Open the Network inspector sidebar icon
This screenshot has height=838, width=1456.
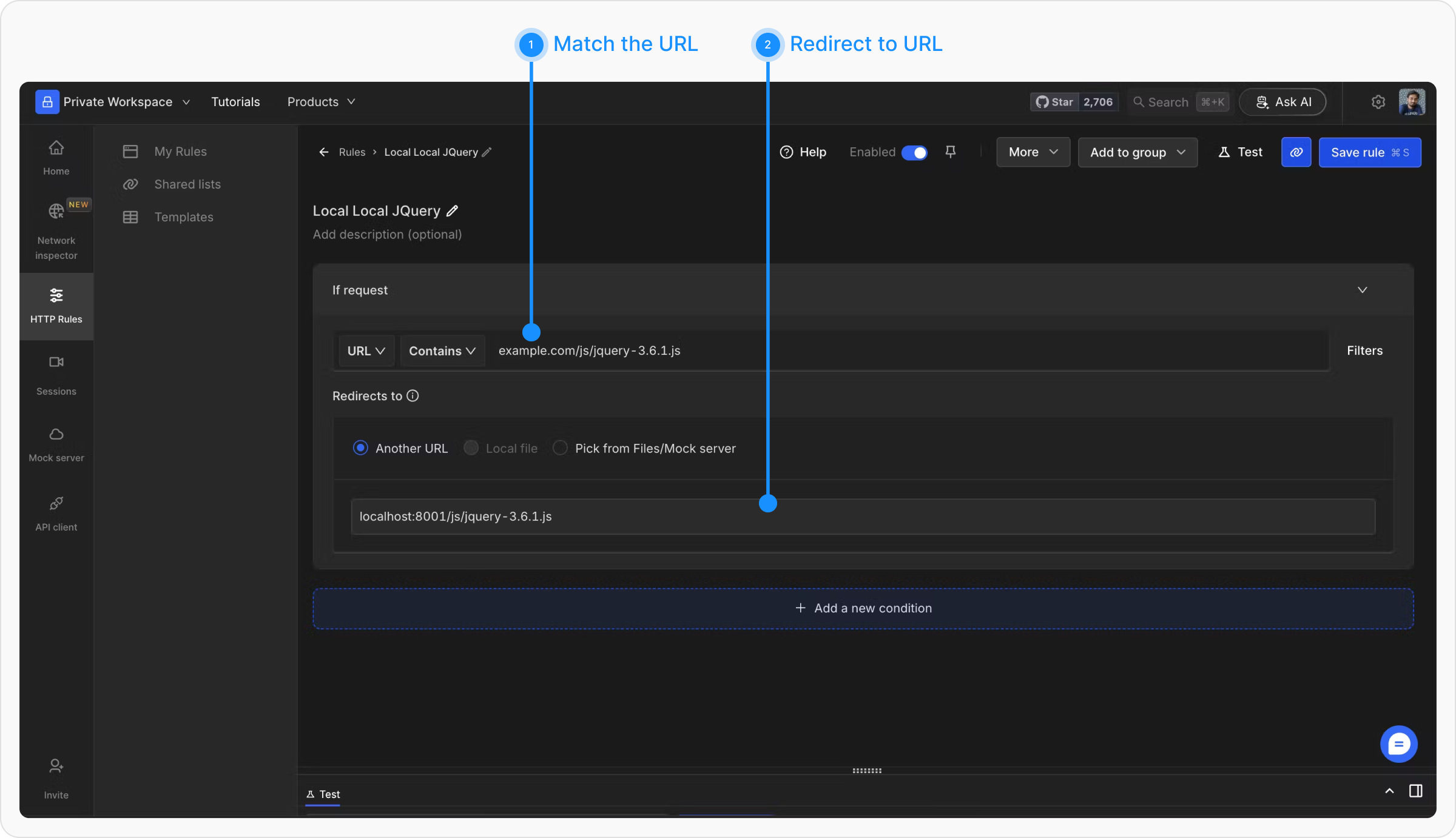coord(56,212)
